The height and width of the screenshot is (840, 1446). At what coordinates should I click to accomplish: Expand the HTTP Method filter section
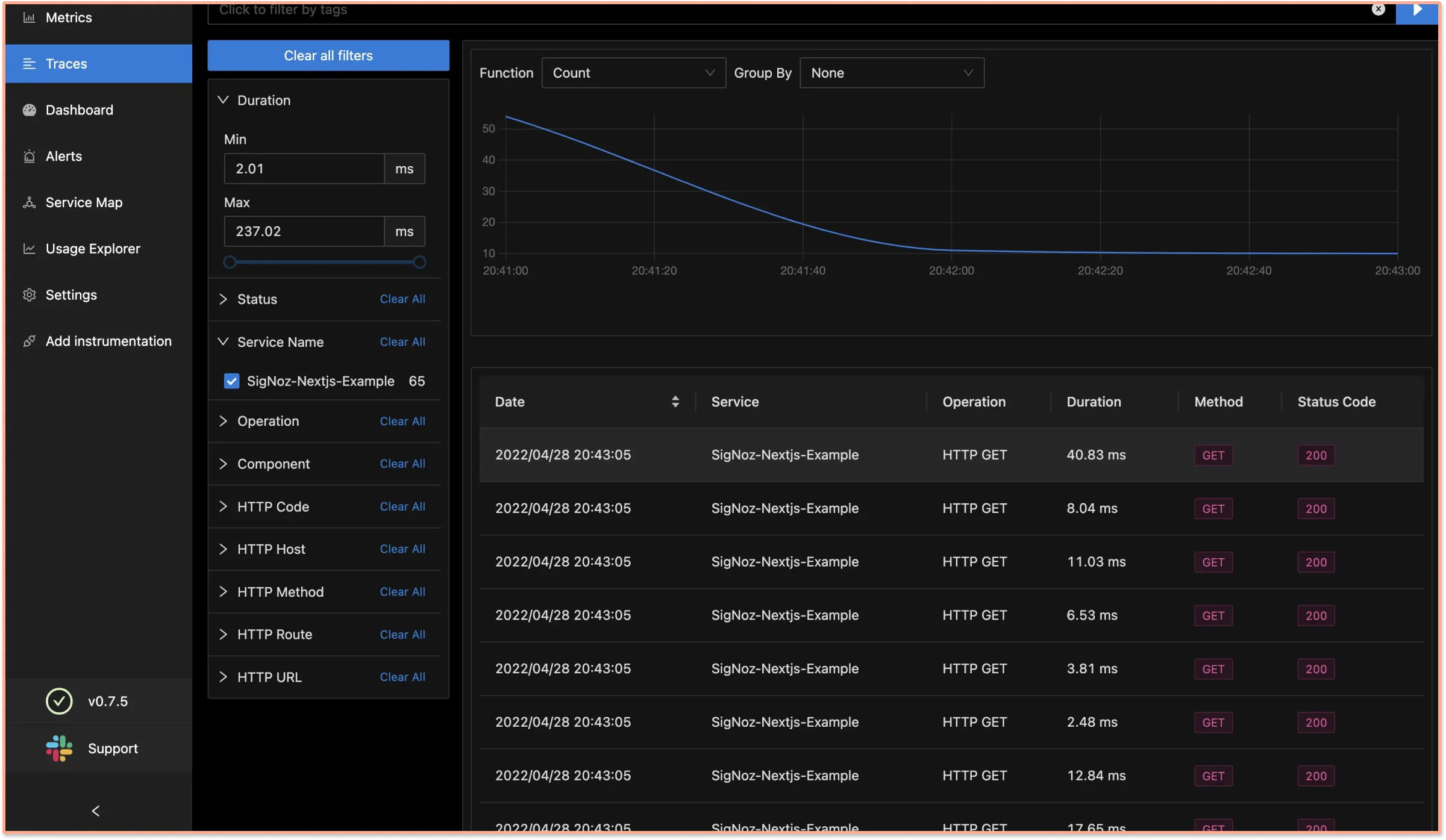click(223, 592)
